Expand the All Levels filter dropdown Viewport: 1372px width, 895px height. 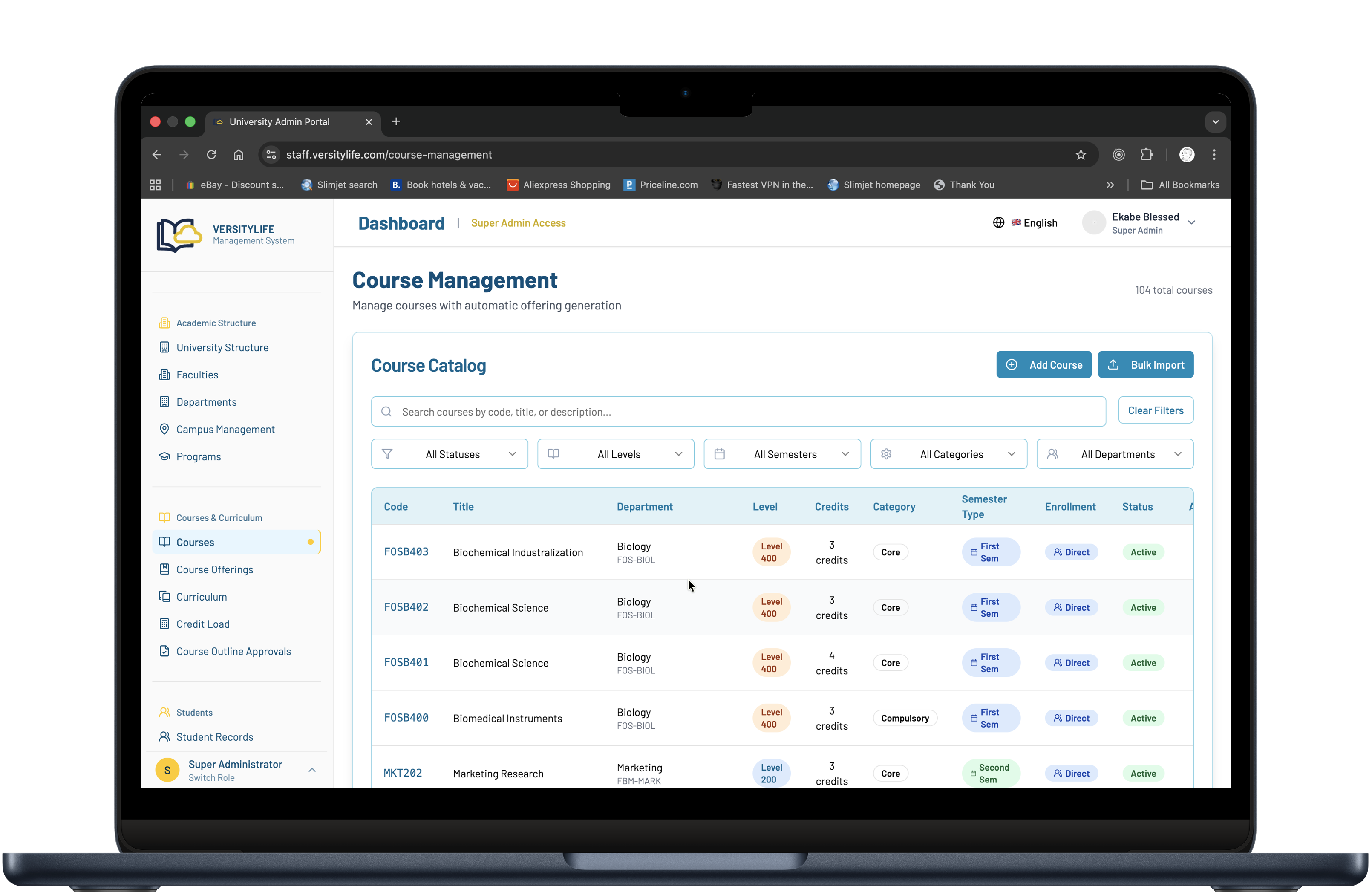(x=615, y=454)
